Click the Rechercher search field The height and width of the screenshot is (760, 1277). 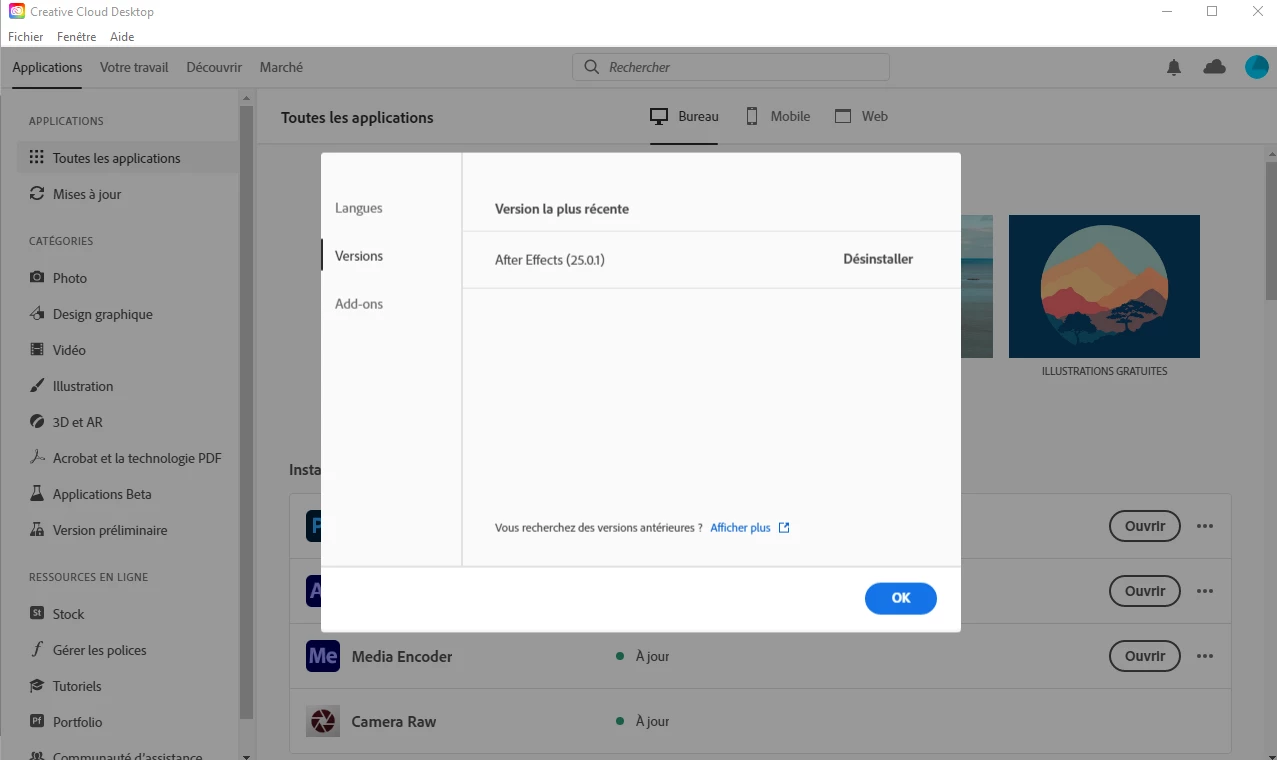[x=731, y=67]
